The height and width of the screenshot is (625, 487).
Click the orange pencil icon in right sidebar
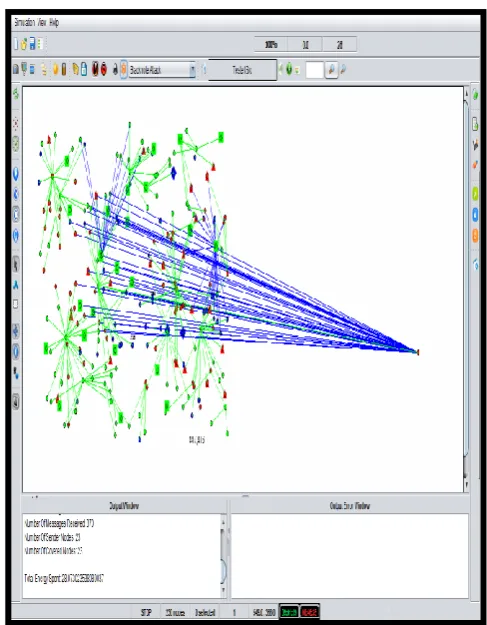click(x=475, y=164)
